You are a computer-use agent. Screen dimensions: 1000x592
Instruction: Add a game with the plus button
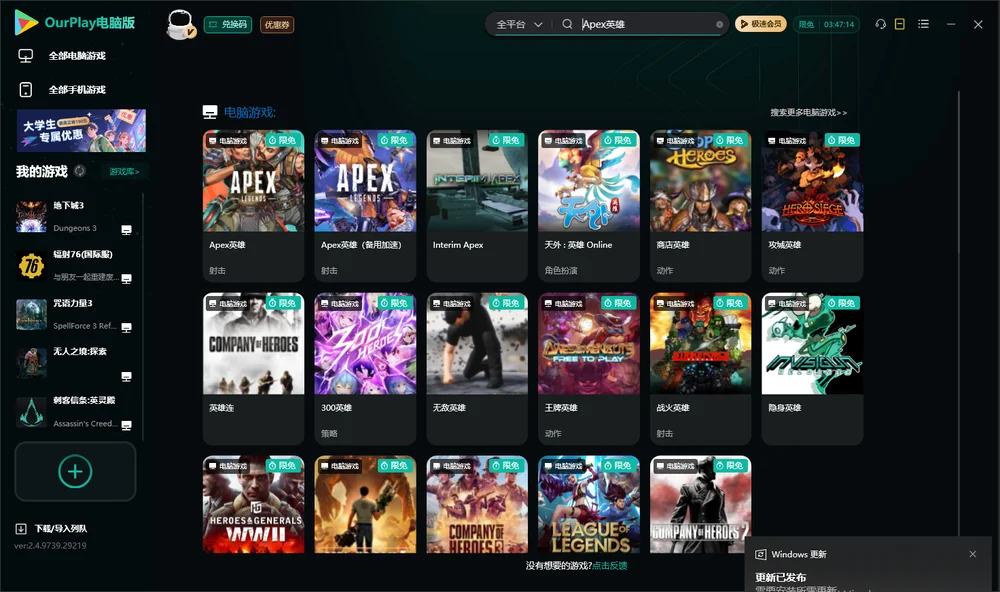[75, 471]
